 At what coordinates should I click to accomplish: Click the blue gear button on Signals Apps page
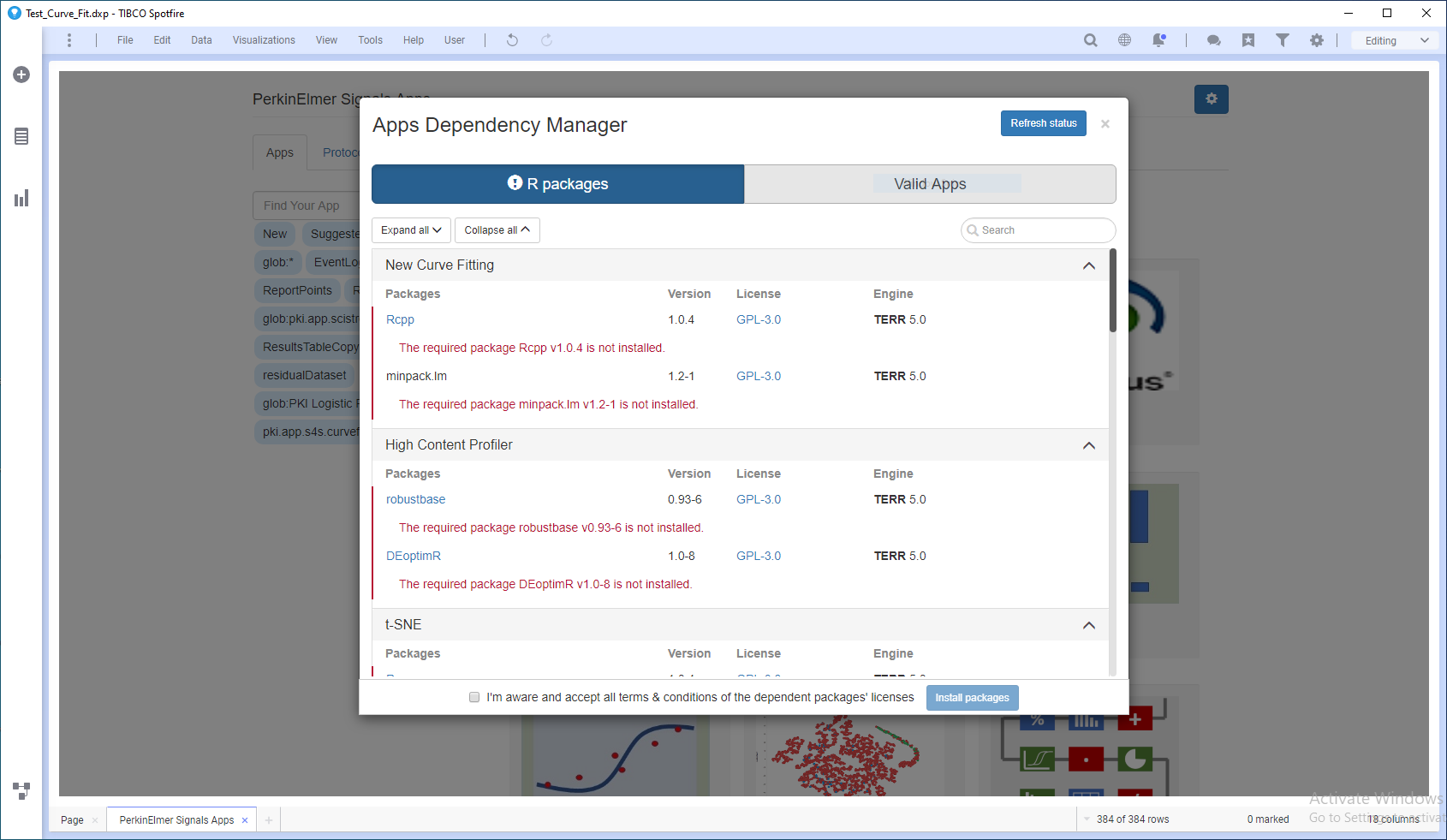click(1211, 99)
